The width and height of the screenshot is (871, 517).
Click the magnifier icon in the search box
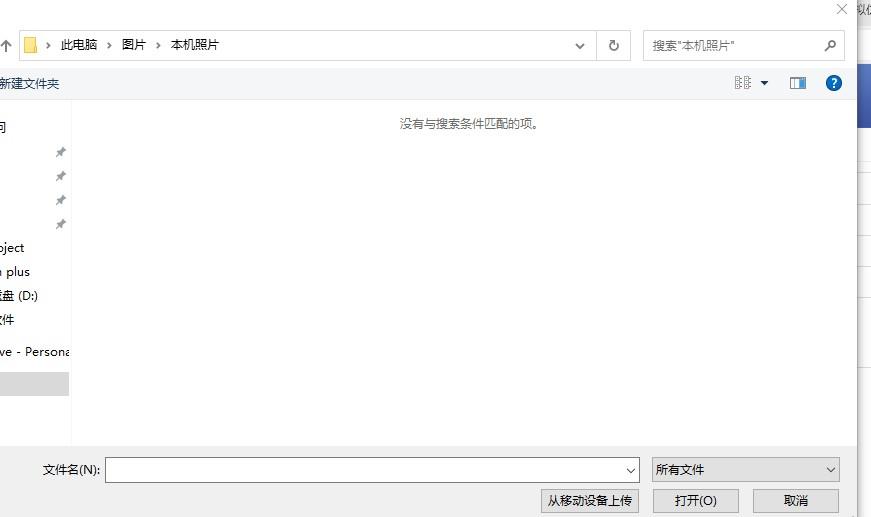pyautogui.click(x=830, y=45)
